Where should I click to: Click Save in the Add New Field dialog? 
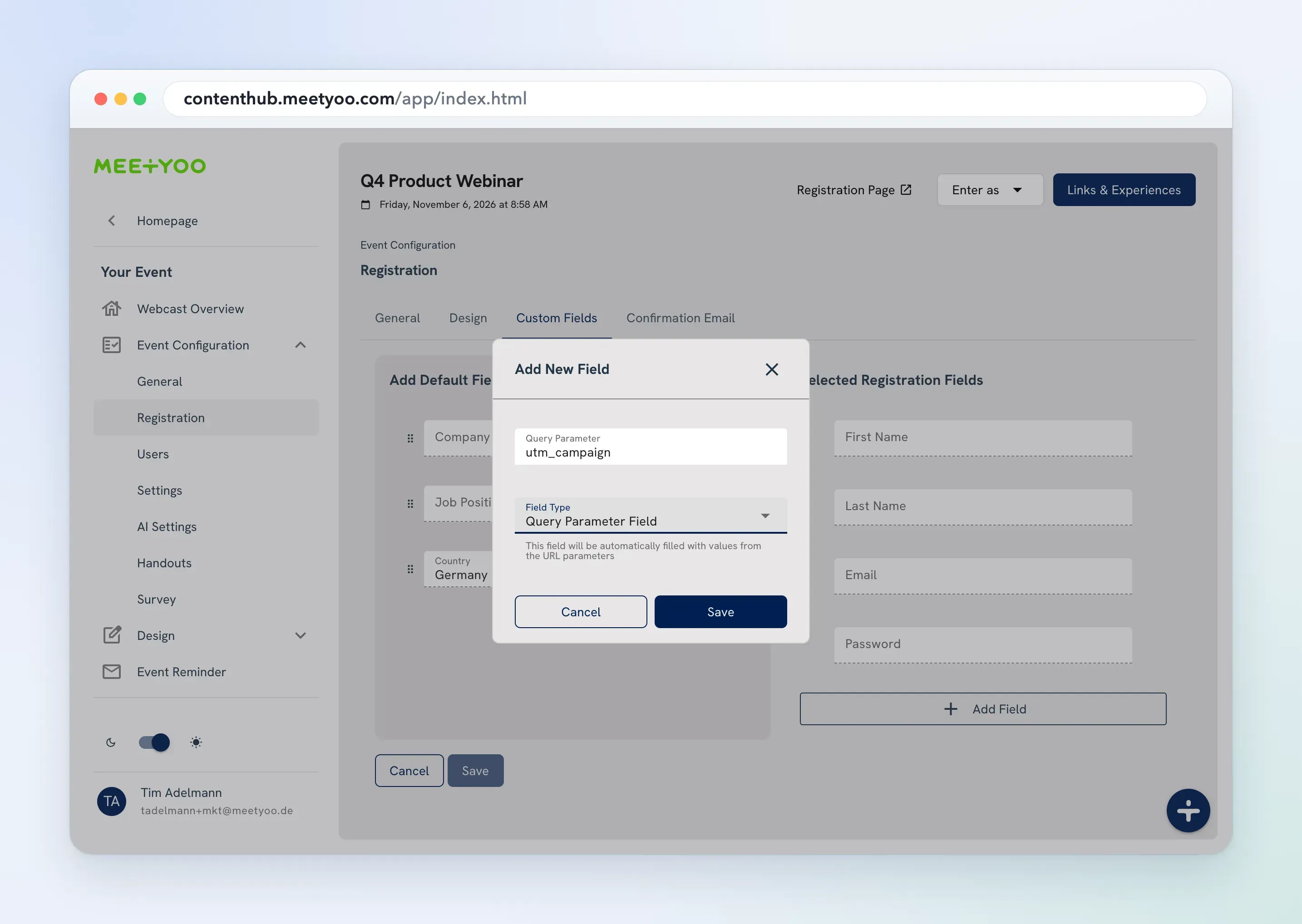tap(720, 612)
